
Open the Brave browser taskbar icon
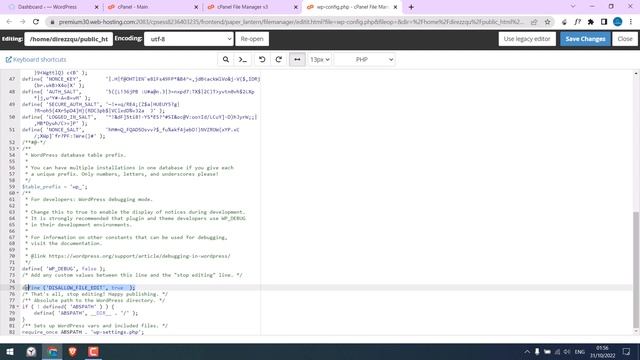tap(73, 351)
